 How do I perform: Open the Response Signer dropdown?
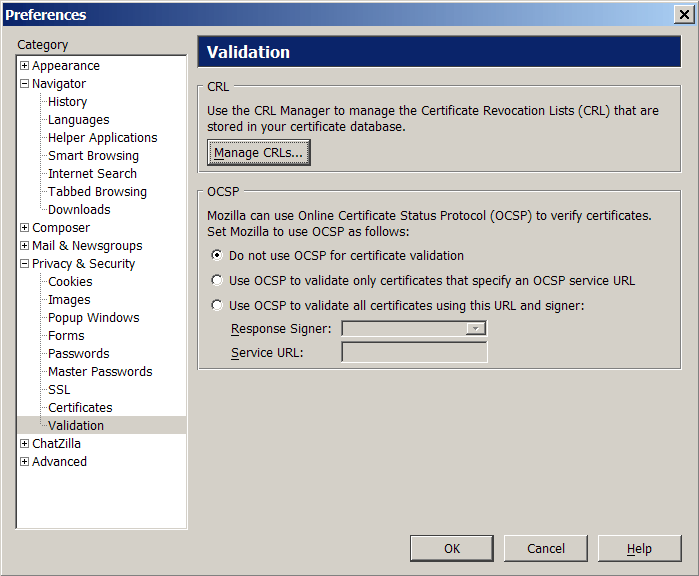coord(414,329)
